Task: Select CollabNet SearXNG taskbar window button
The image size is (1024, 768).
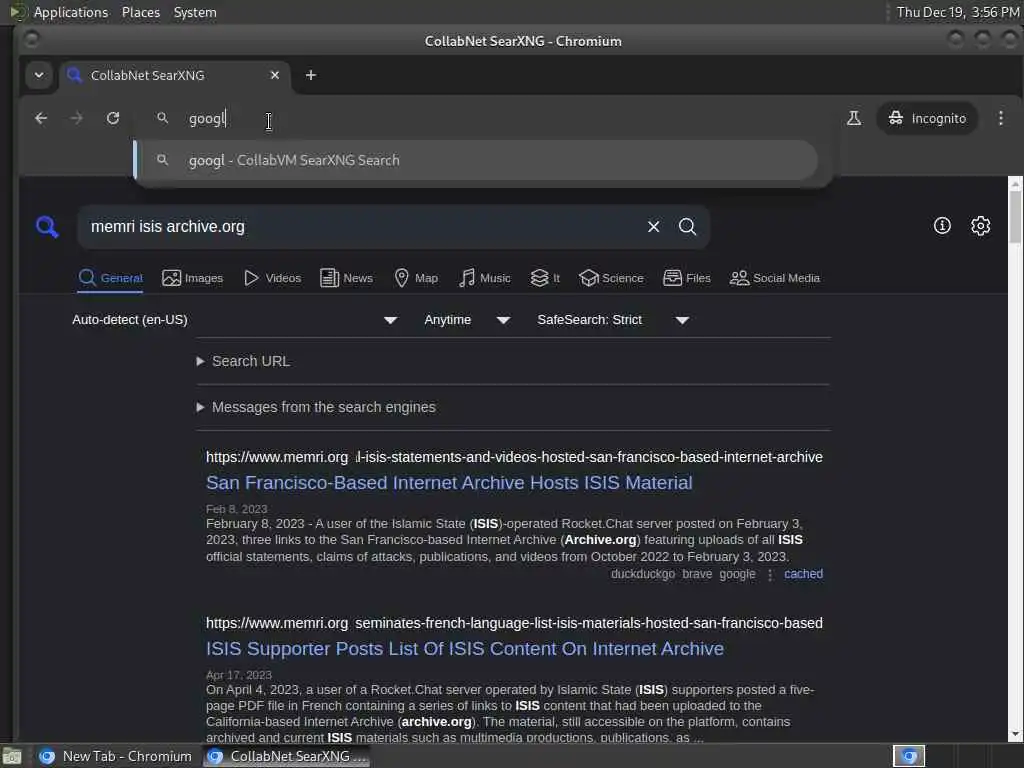Action: [287, 756]
